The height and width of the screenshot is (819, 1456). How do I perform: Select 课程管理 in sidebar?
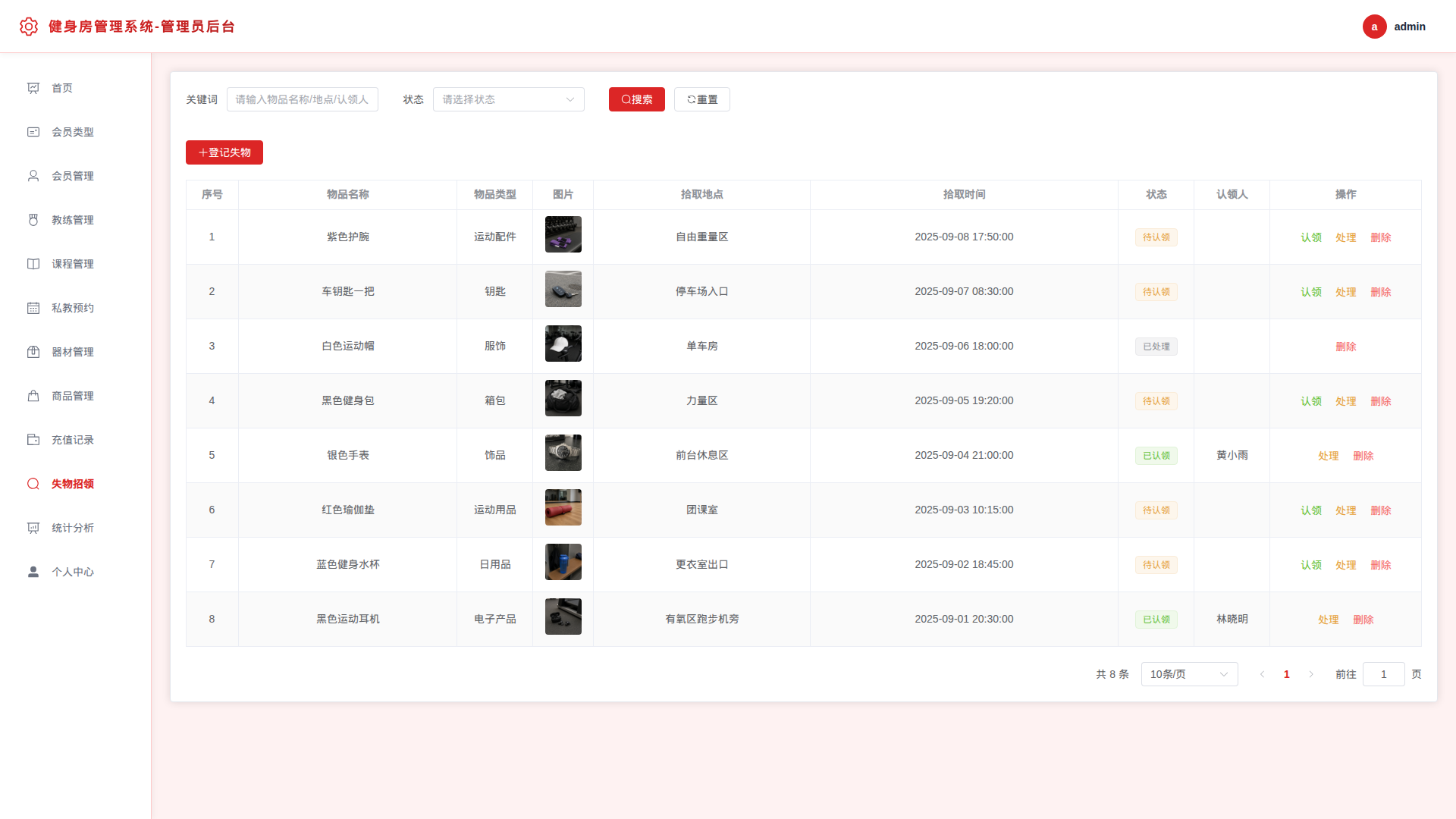point(75,264)
